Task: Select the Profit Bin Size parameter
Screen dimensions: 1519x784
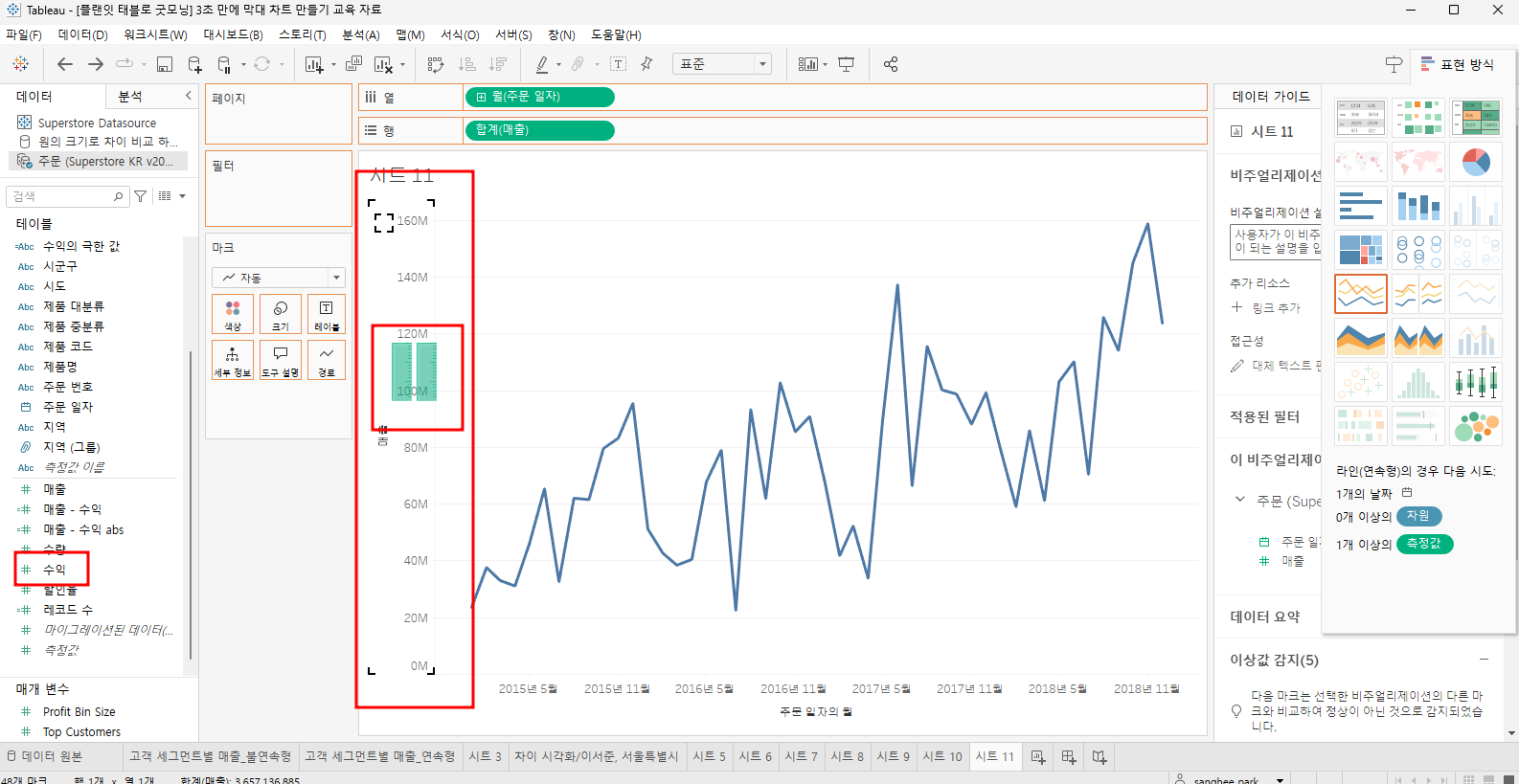Action: [x=79, y=712]
